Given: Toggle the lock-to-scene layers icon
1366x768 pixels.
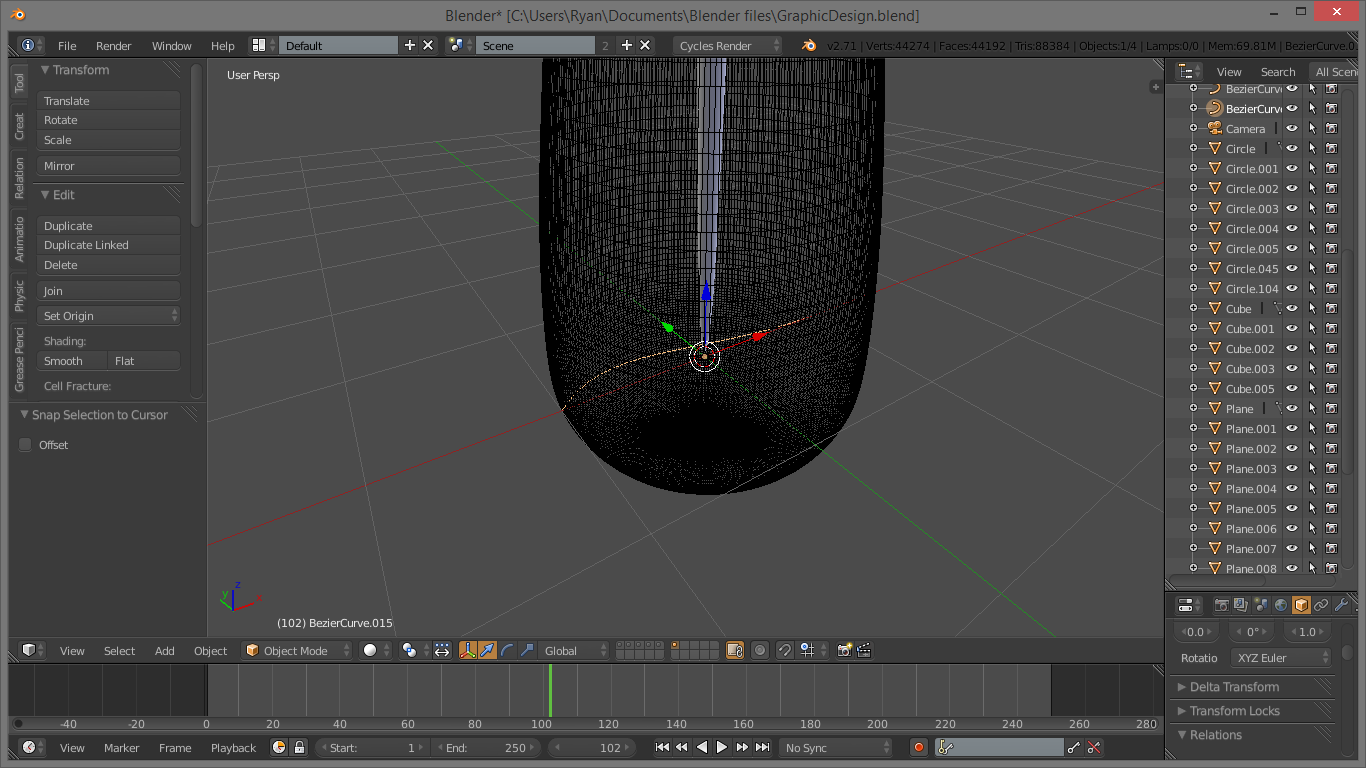Looking at the screenshot, I should click(x=735, y=650).
